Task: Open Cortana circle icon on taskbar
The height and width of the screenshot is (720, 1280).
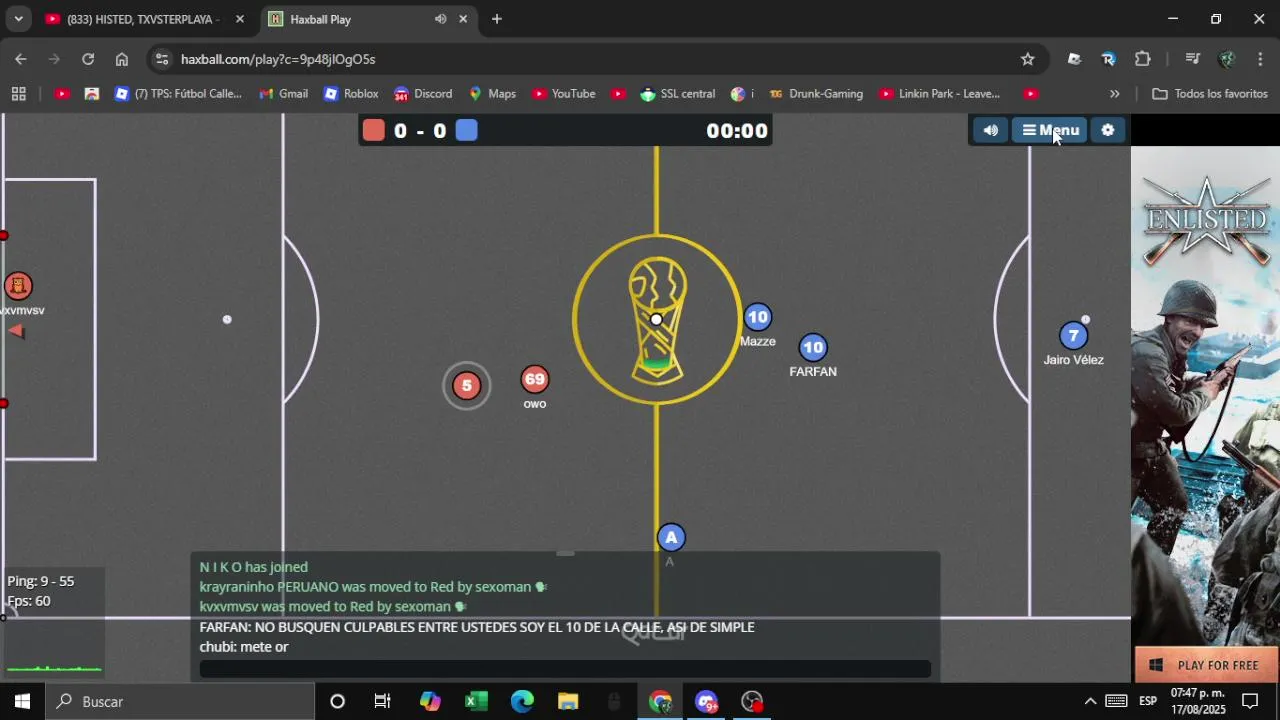Action: [337, 701]
